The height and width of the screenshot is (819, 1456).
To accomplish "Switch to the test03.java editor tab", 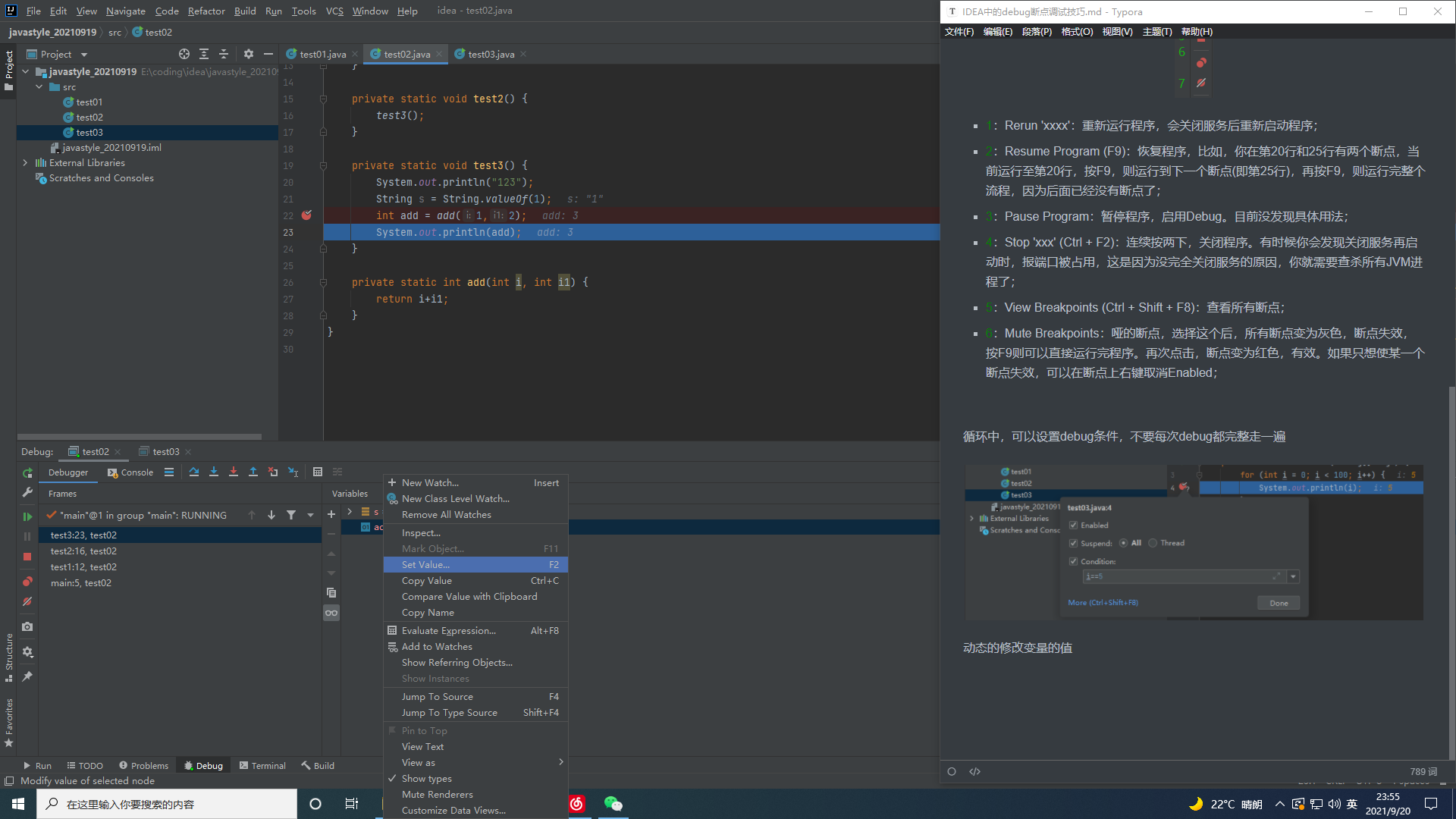I will (x=490, y=54).
